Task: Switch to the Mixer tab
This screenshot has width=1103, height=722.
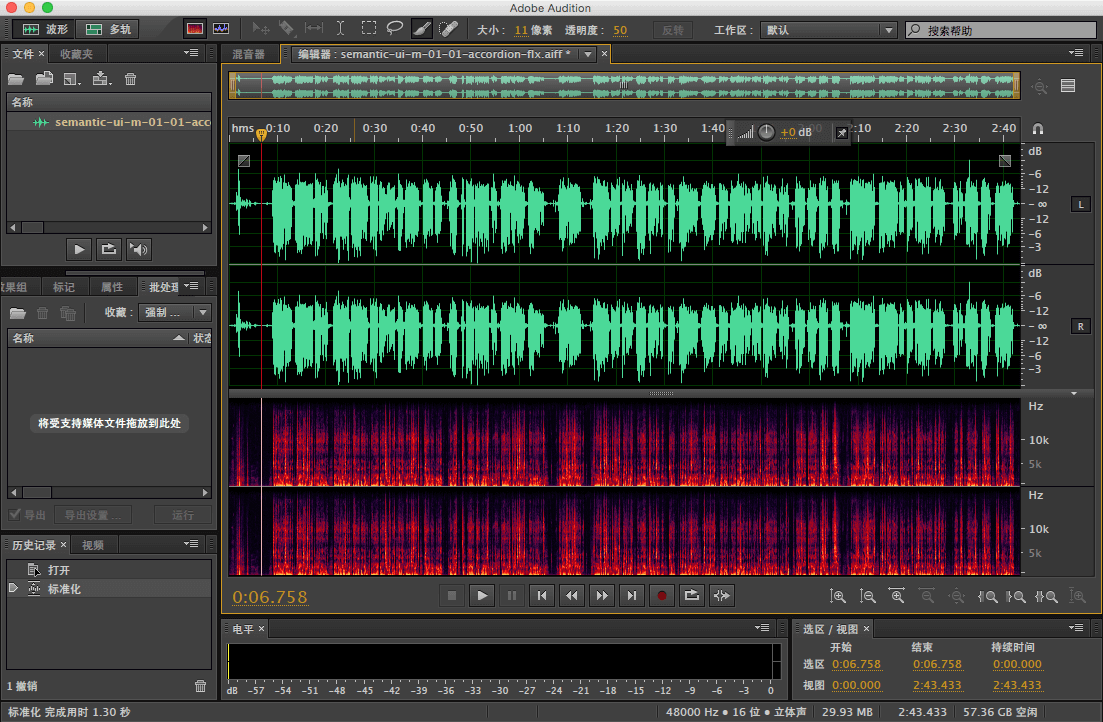Action: coord(248,54)
